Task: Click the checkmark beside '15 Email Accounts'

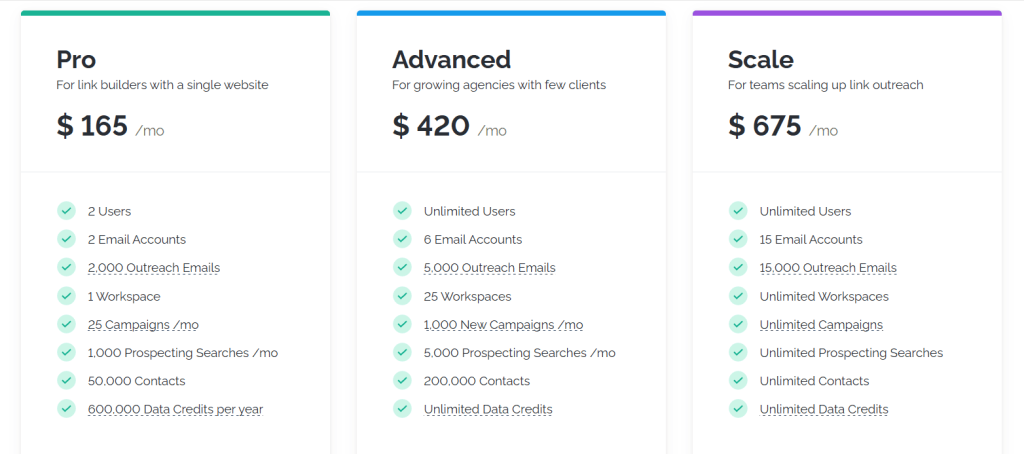Action: point(738,239)
